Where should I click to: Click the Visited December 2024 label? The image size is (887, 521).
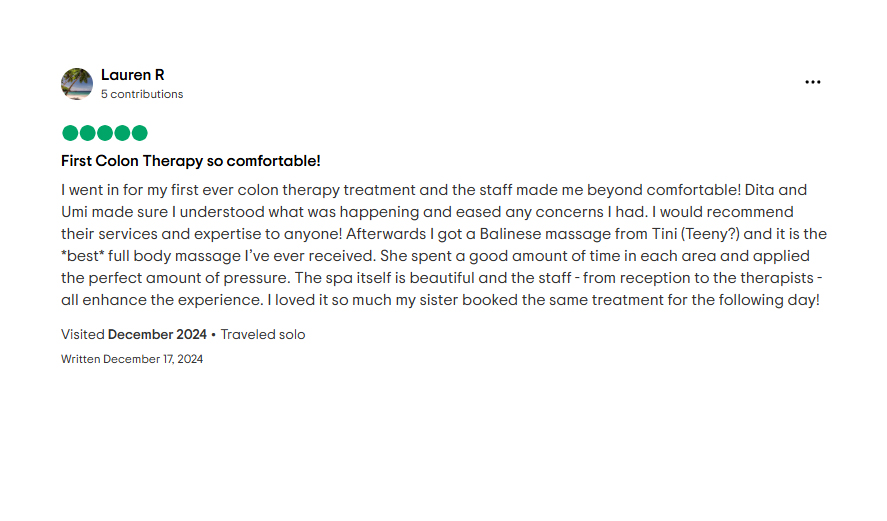click(x=134, y=334)
